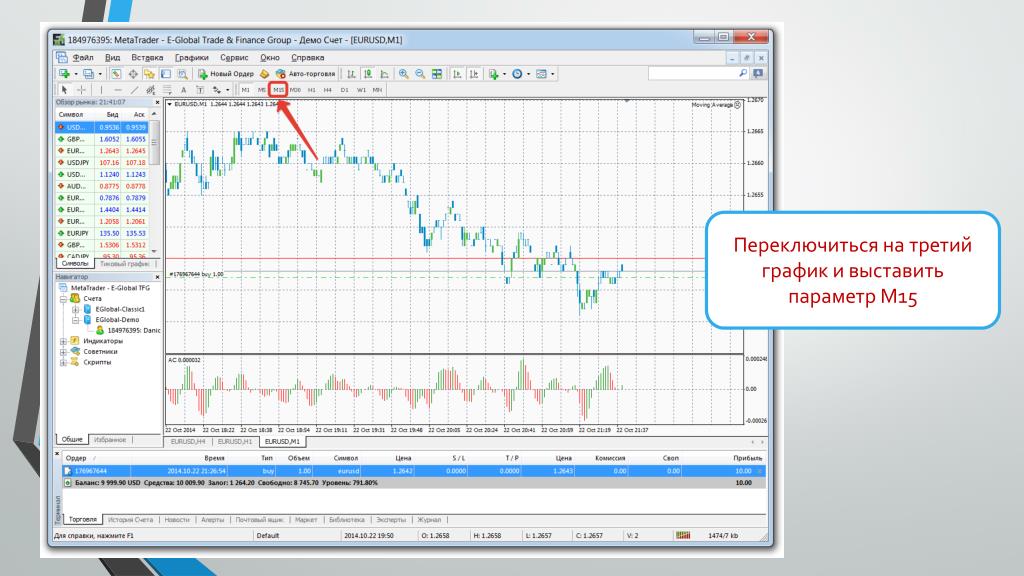Collapse the Счета tree node

click(x=63, y=298)
